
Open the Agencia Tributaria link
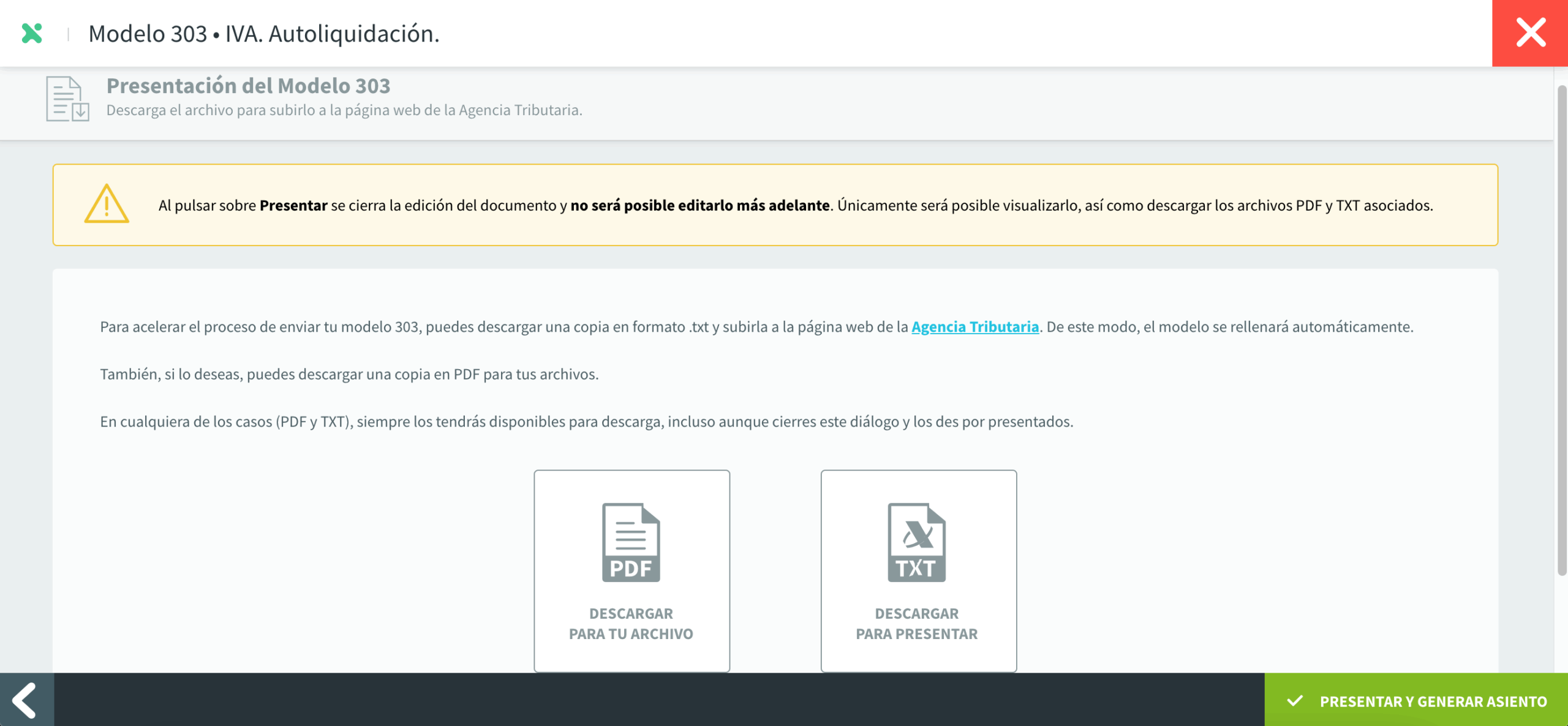click(x=974, y=327)
